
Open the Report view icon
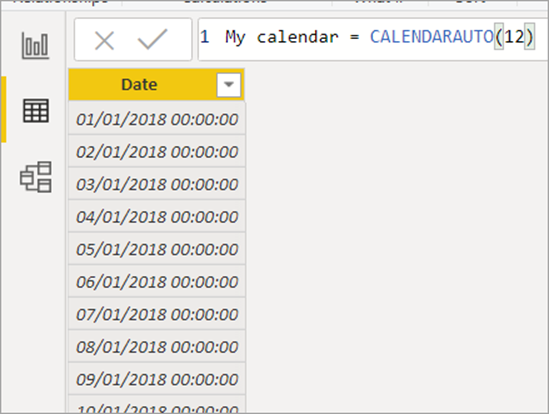pos(35,46)
